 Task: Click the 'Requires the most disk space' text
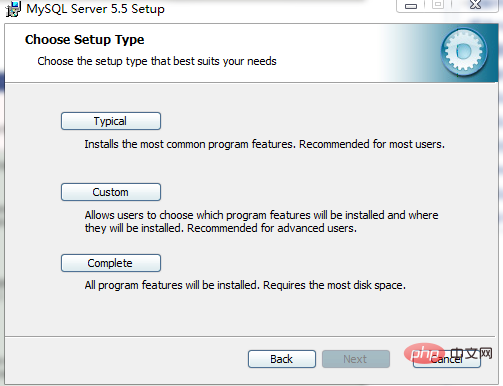click(x=334, y=285)
